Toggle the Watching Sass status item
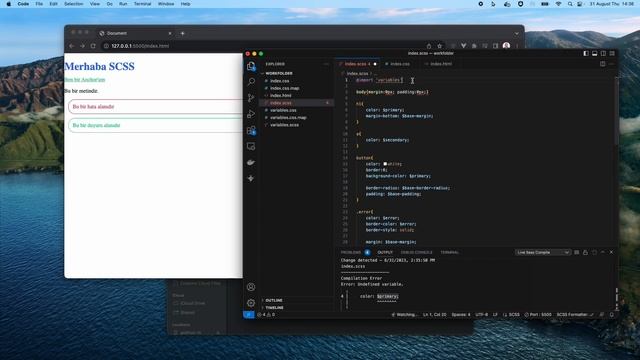Image resolution: width=640 pixels, height=360 pixels. (x=404, y=315)
